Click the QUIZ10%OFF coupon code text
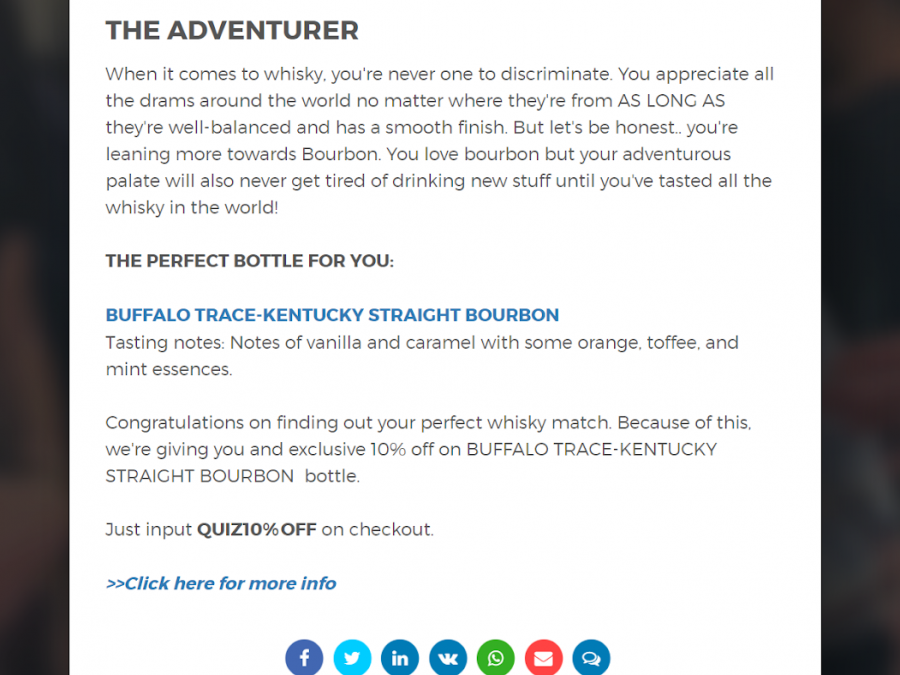900x675 pixels. coord(256,530)
